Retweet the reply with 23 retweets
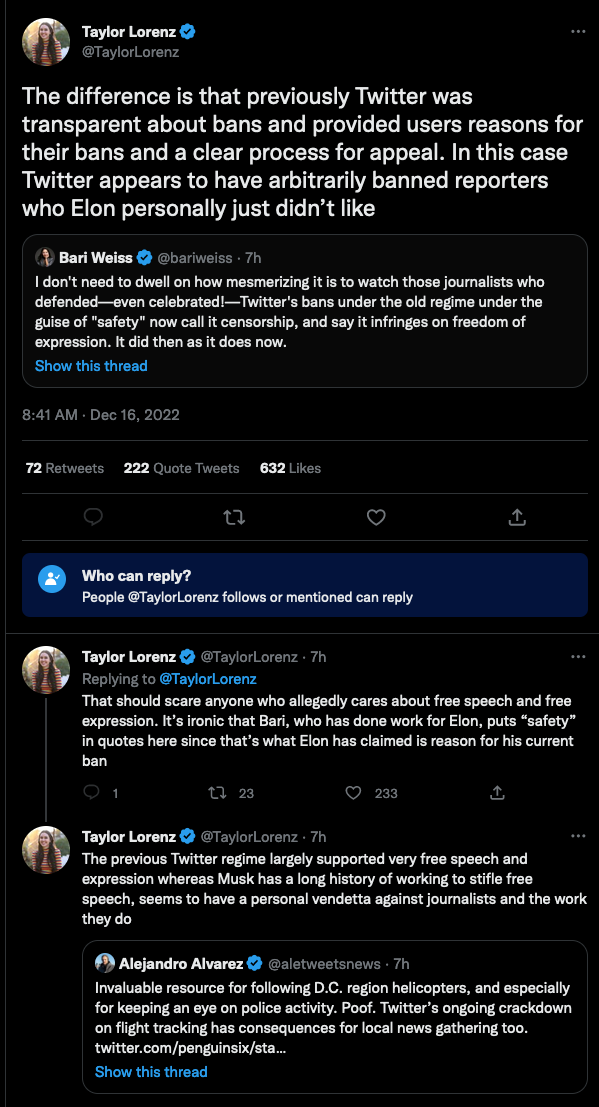This screenshot has height=1107, width=599. click(x=218, y=793)
